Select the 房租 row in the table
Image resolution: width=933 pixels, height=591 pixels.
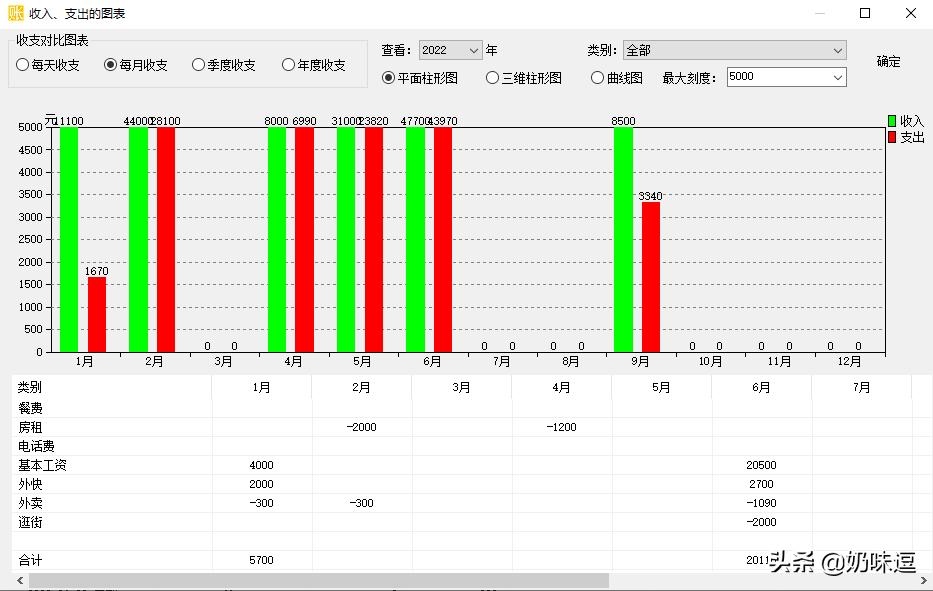click(100, 426)
